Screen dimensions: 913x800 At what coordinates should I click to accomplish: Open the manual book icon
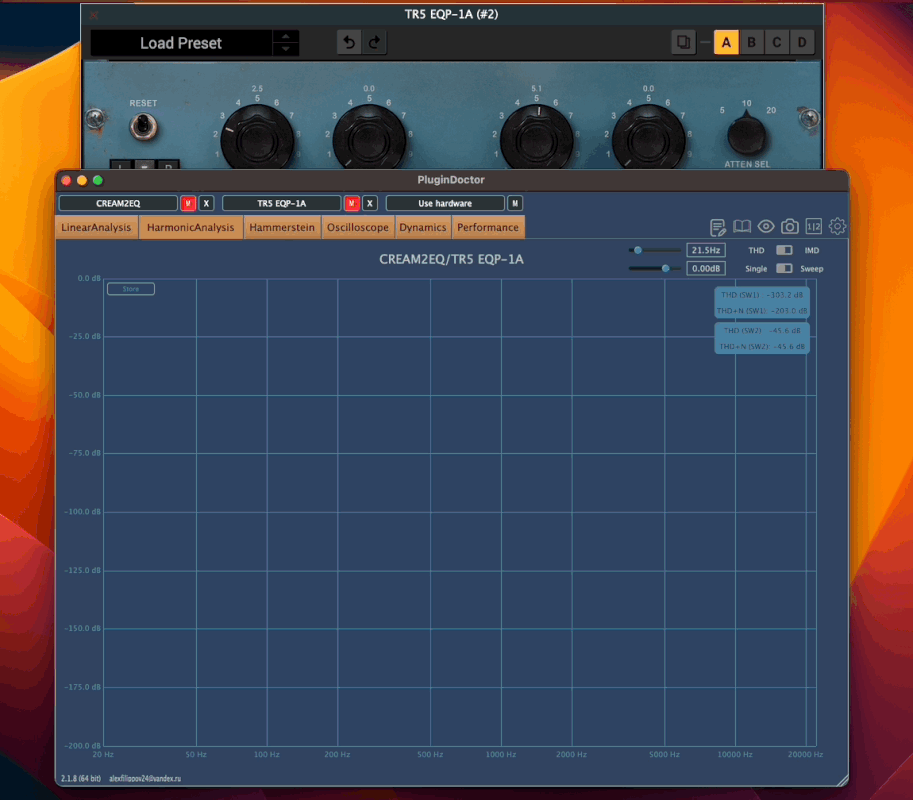(742, 226)
